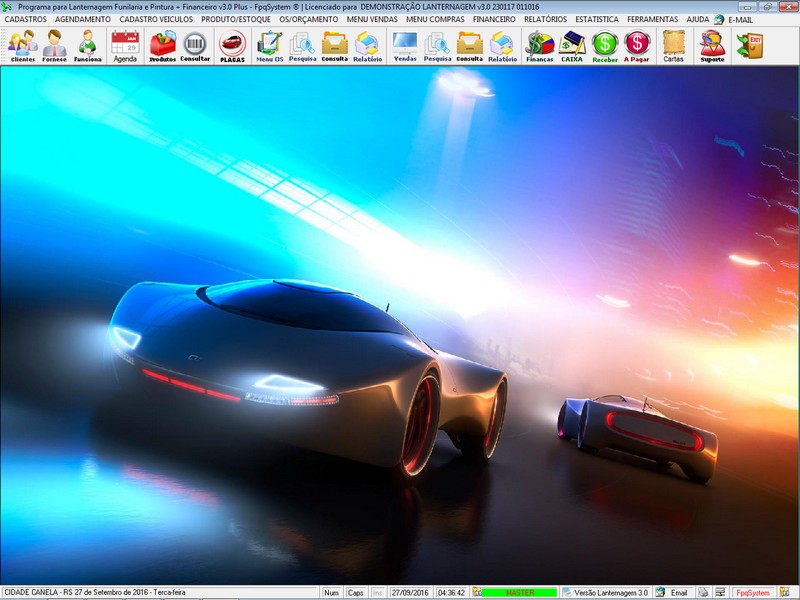Open the Cartas scroll icon
The width and height of the screenshot is (800, 600).
(674, 46)
